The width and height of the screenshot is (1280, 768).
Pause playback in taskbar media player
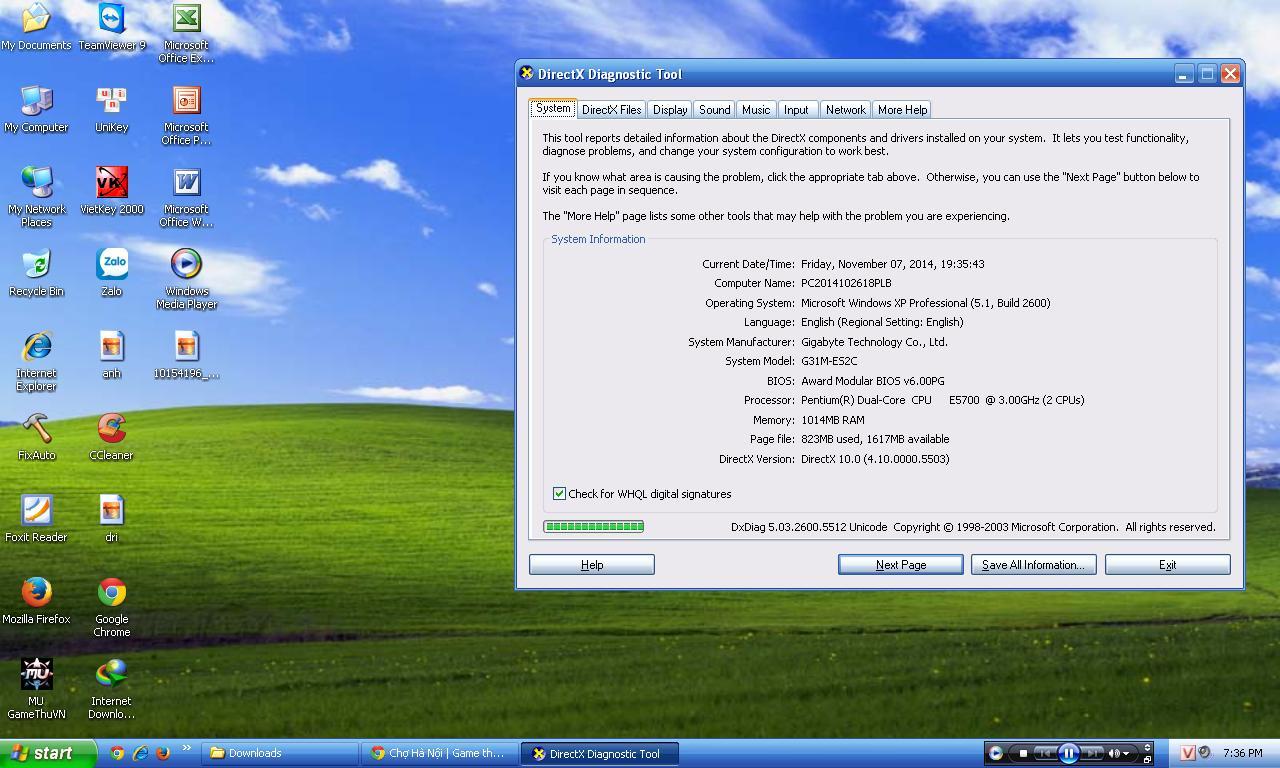(1068, 754)
